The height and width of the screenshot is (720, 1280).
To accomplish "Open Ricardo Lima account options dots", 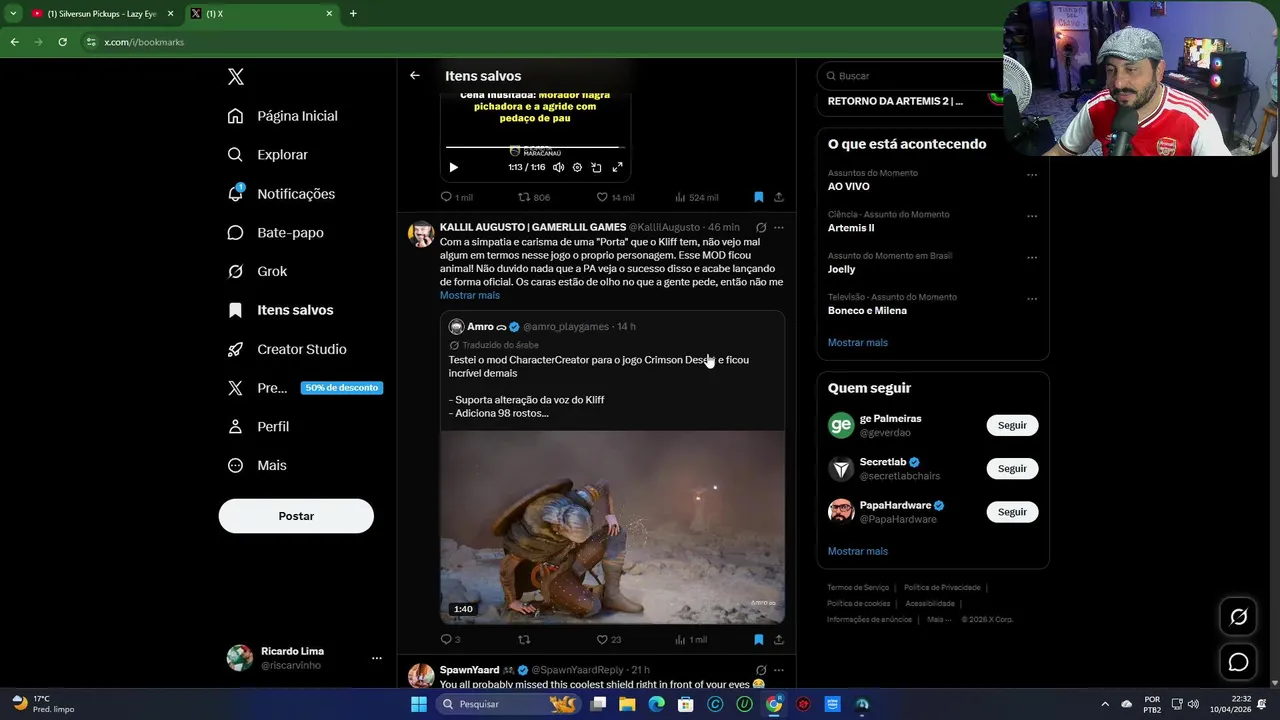I will (x=377, y=658).
